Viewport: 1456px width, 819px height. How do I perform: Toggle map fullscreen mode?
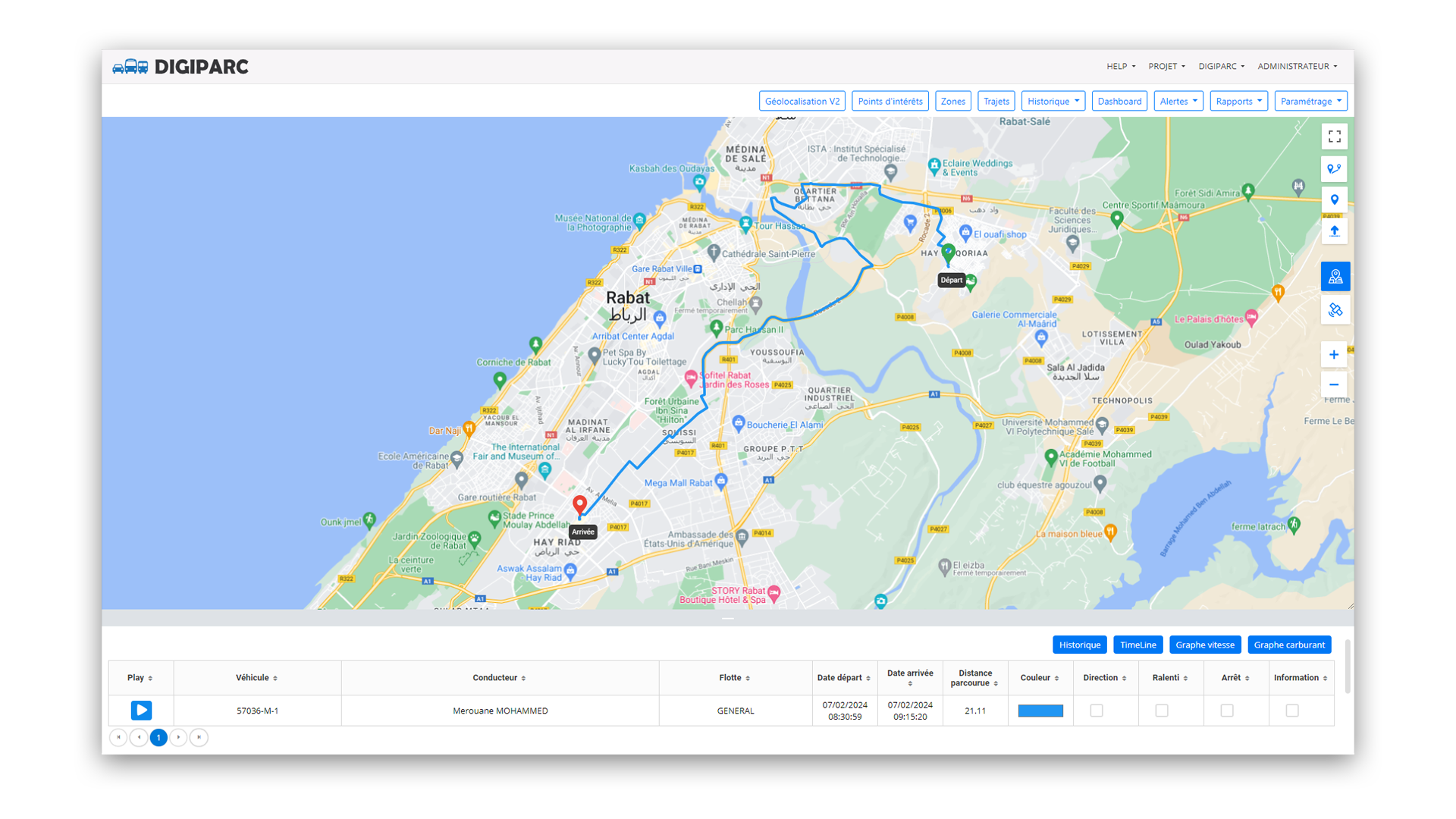(x=1335, y=136)
